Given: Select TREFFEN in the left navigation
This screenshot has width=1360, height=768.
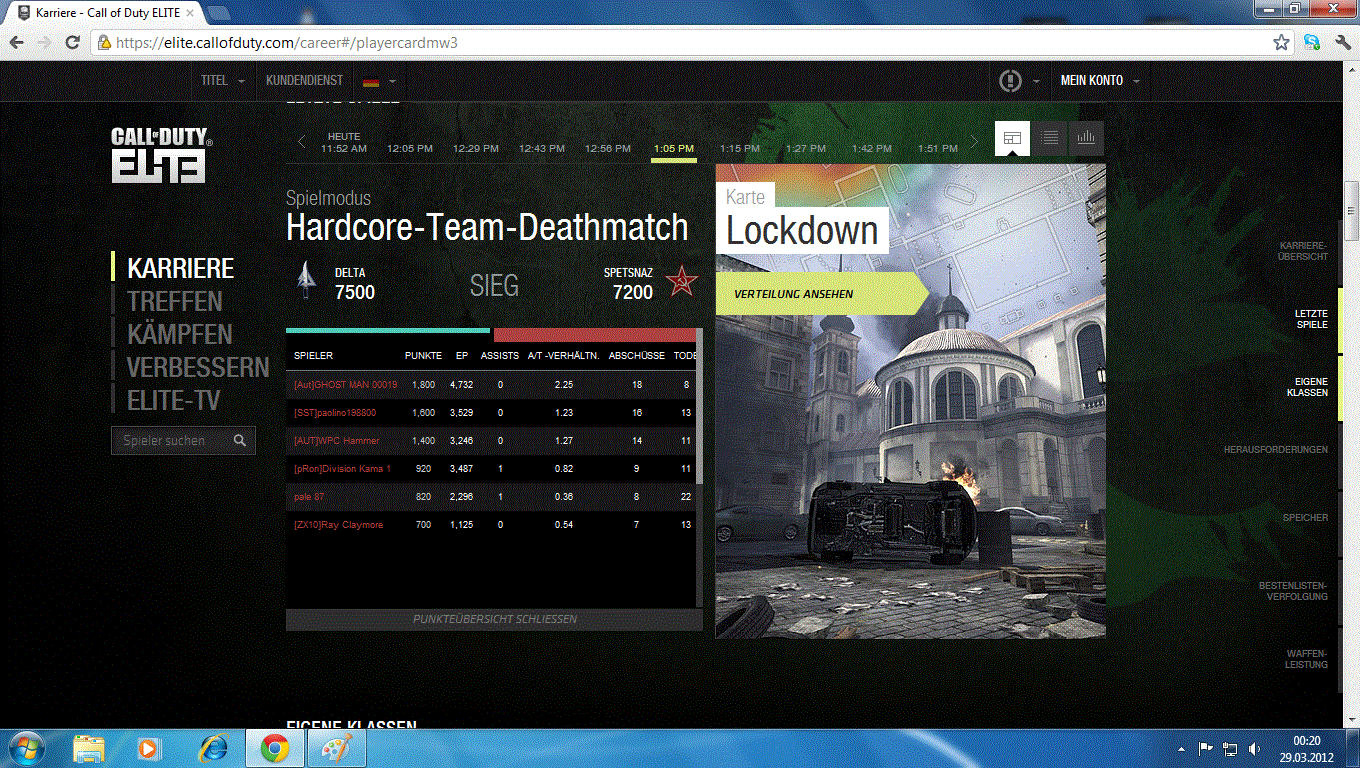Looking at the screenshot, I should [175, 301].
